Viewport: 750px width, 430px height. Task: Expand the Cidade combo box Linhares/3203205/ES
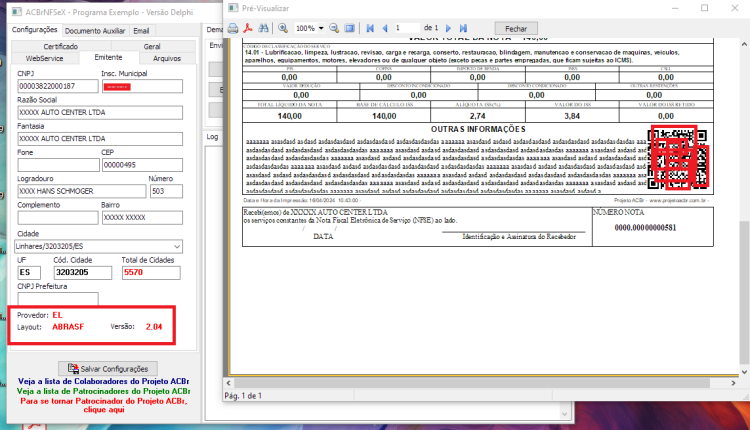tap(177, 246)
